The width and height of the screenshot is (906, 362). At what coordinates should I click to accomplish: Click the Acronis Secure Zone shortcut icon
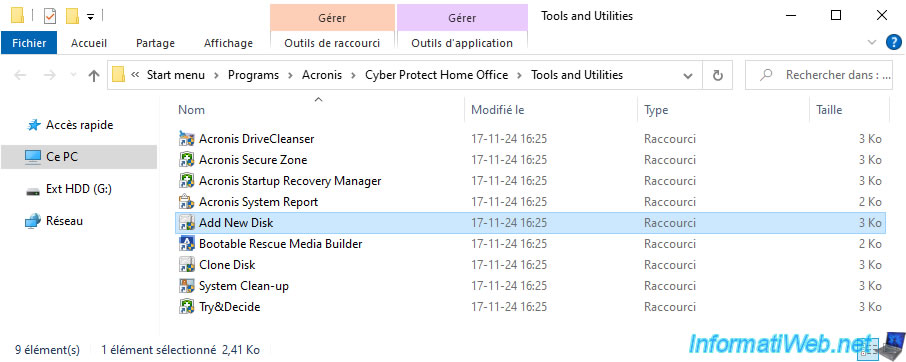(x=186, y=160)
